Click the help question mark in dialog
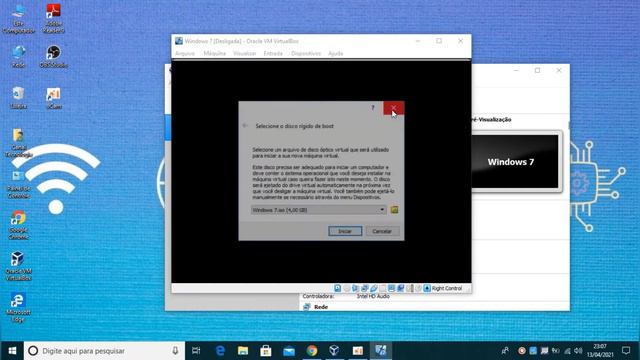This screenshot has height=360, width=640. [x=373, y=108]
